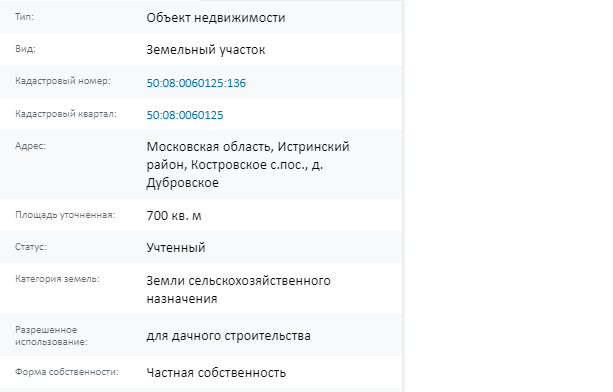Viewport: 613px width, 392px height.
Task: Click the 'Земельный участок' value text
Action: [x=206, y=50]
